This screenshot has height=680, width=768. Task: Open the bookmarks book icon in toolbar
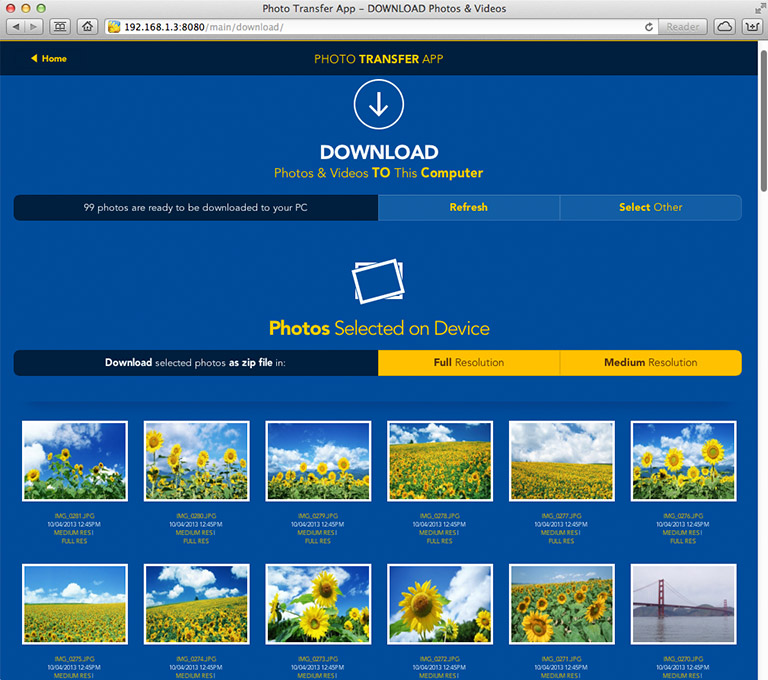pos(60,26)
